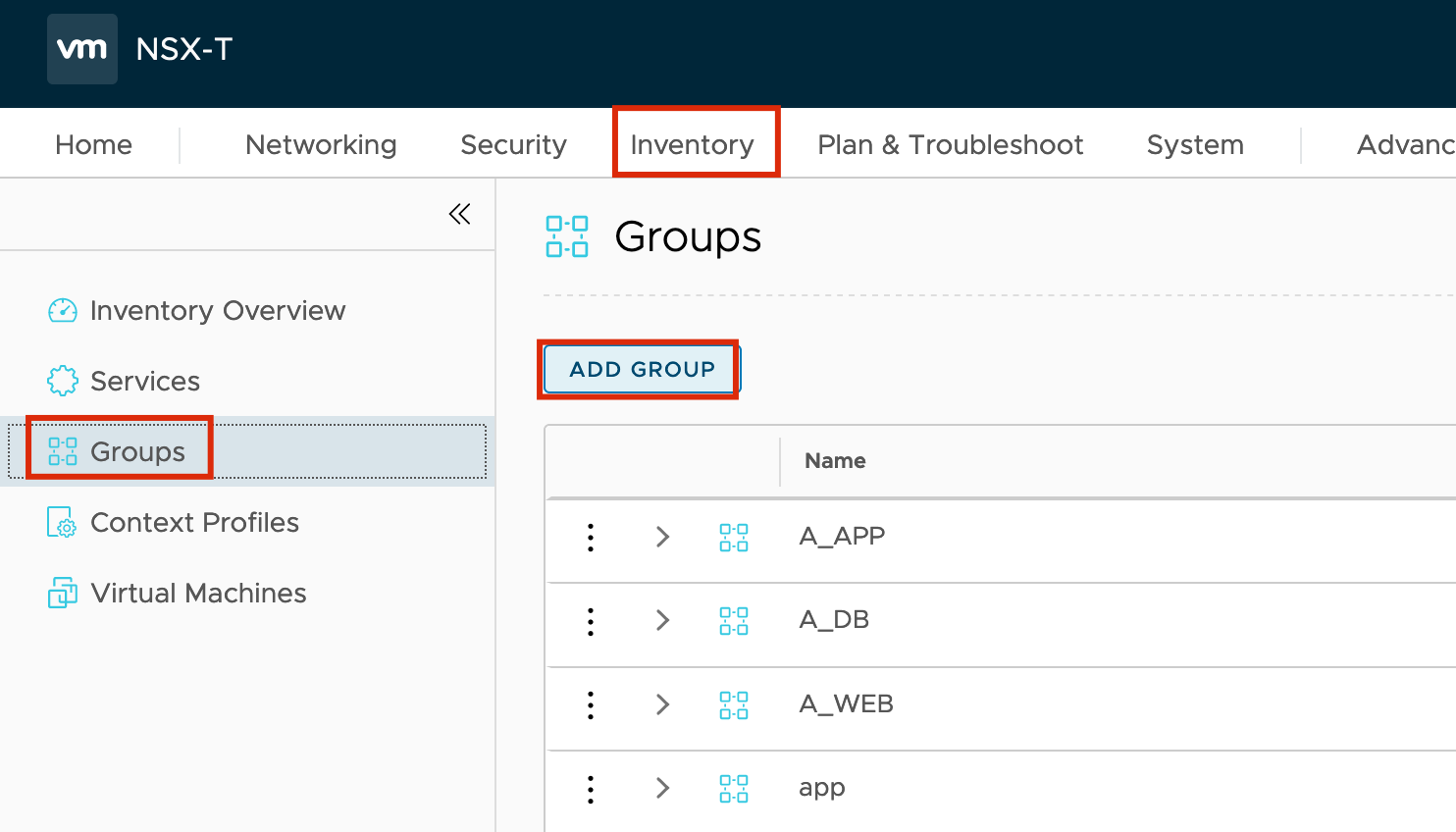Click group icon beside app
Image resolution: width=1456 pixels, height=832 pixels.
coord(734,789)
